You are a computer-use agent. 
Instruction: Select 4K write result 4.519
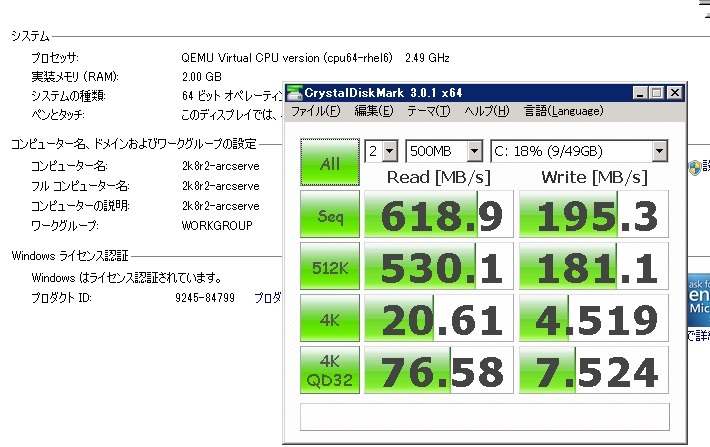pos(594,318)
